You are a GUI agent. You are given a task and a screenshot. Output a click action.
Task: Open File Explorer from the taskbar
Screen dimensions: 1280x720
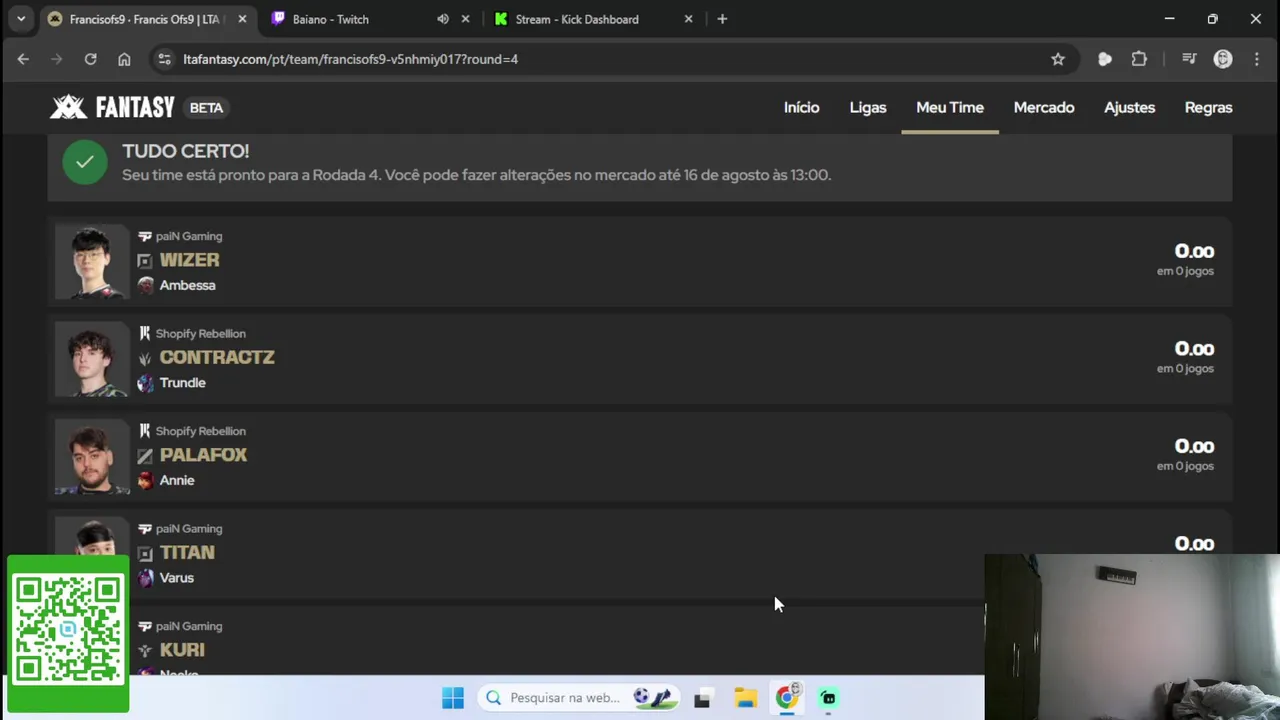pos(745,698)
